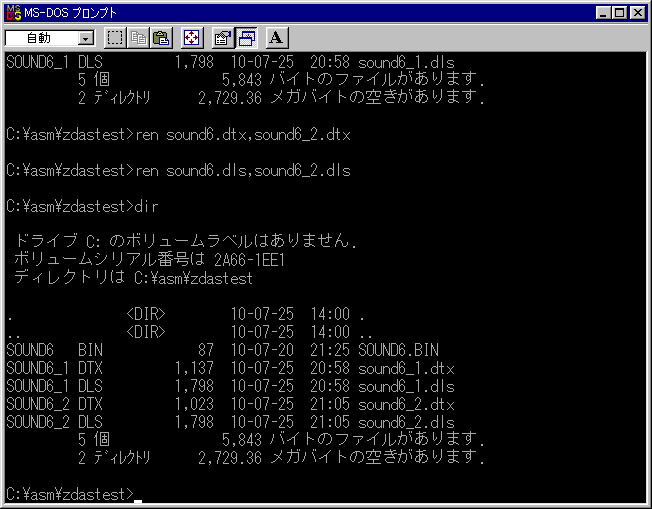Toggle full screen with the arrows icon
Viewport: 652px width, 509px height.
191,38
